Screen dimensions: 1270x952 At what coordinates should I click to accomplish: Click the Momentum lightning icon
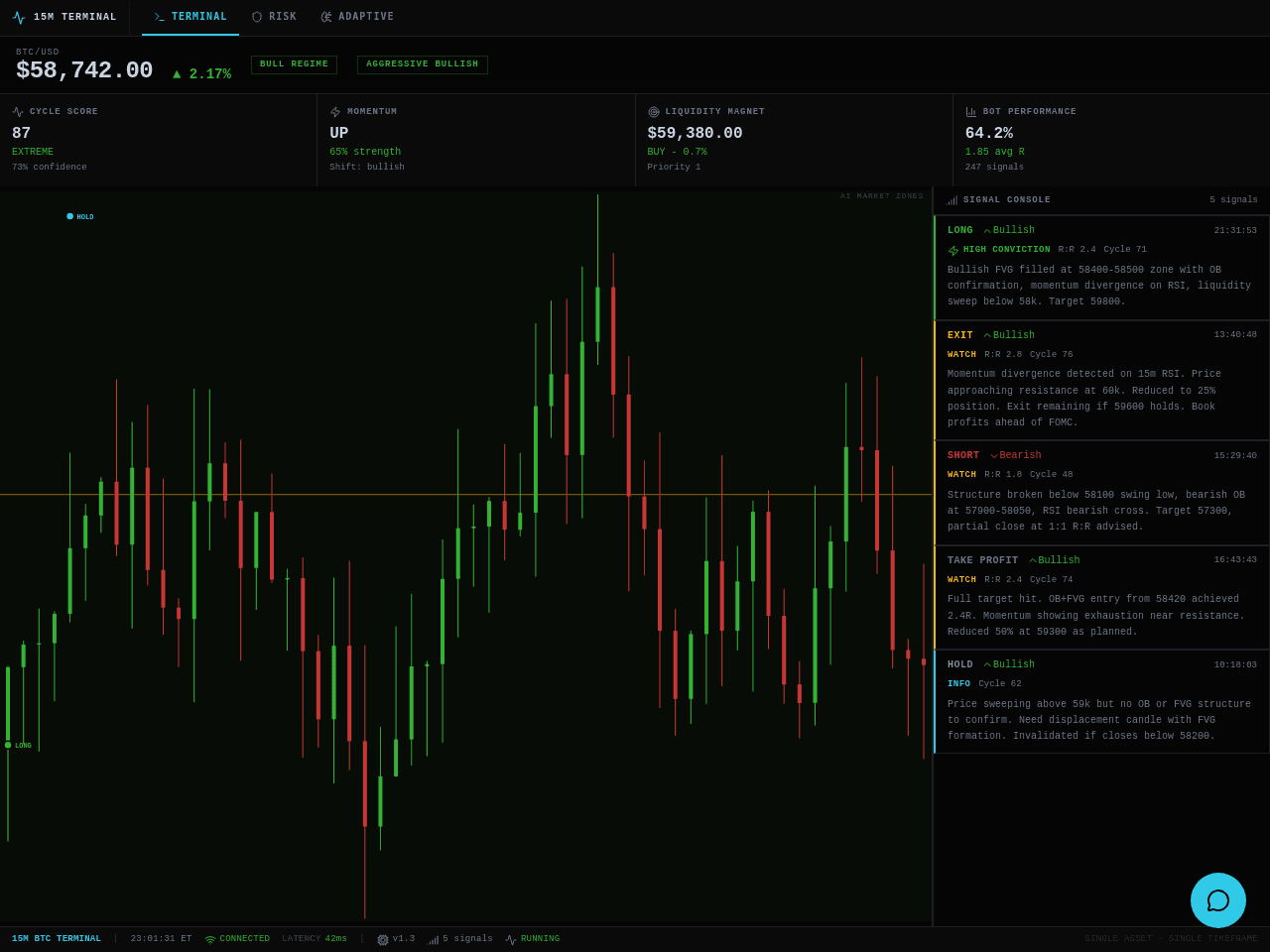(x=335, y=112)
